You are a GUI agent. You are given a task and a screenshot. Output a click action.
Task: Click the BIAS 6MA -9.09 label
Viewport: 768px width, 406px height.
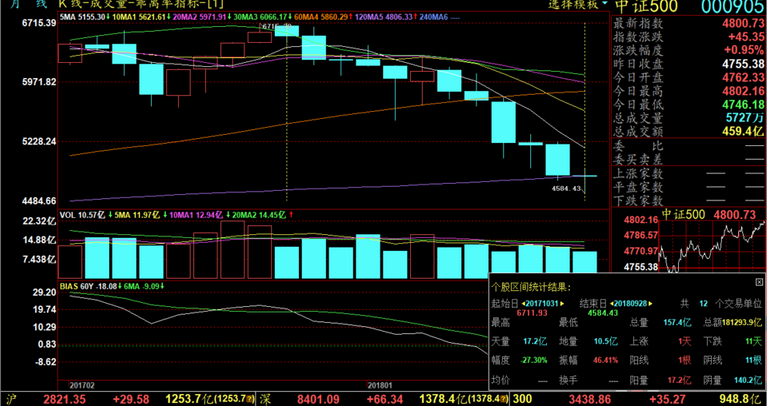pyautogui.click(x=144, y=286)
